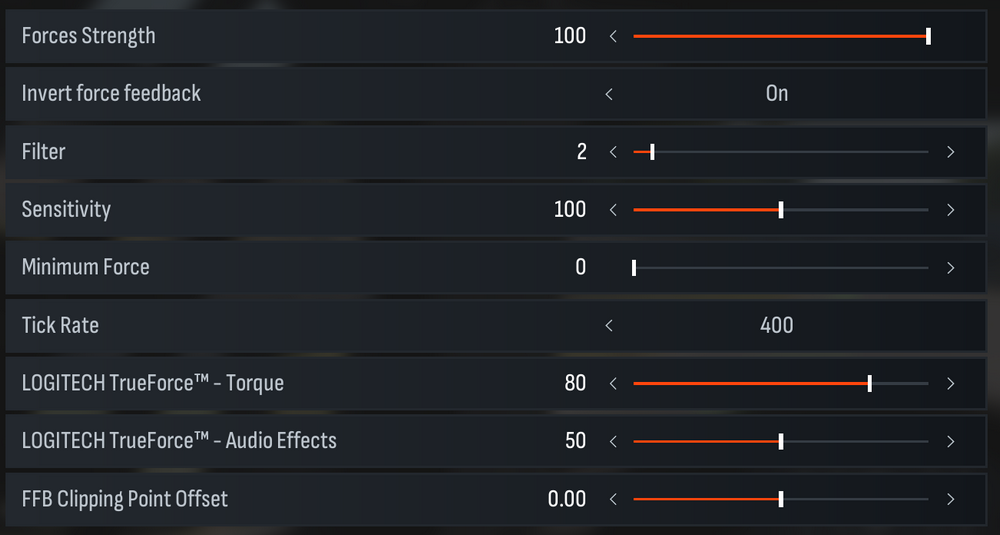The image size is (1000, 535).
Task: Raise Sensitivity with right arrow
Action: (950, 210)
